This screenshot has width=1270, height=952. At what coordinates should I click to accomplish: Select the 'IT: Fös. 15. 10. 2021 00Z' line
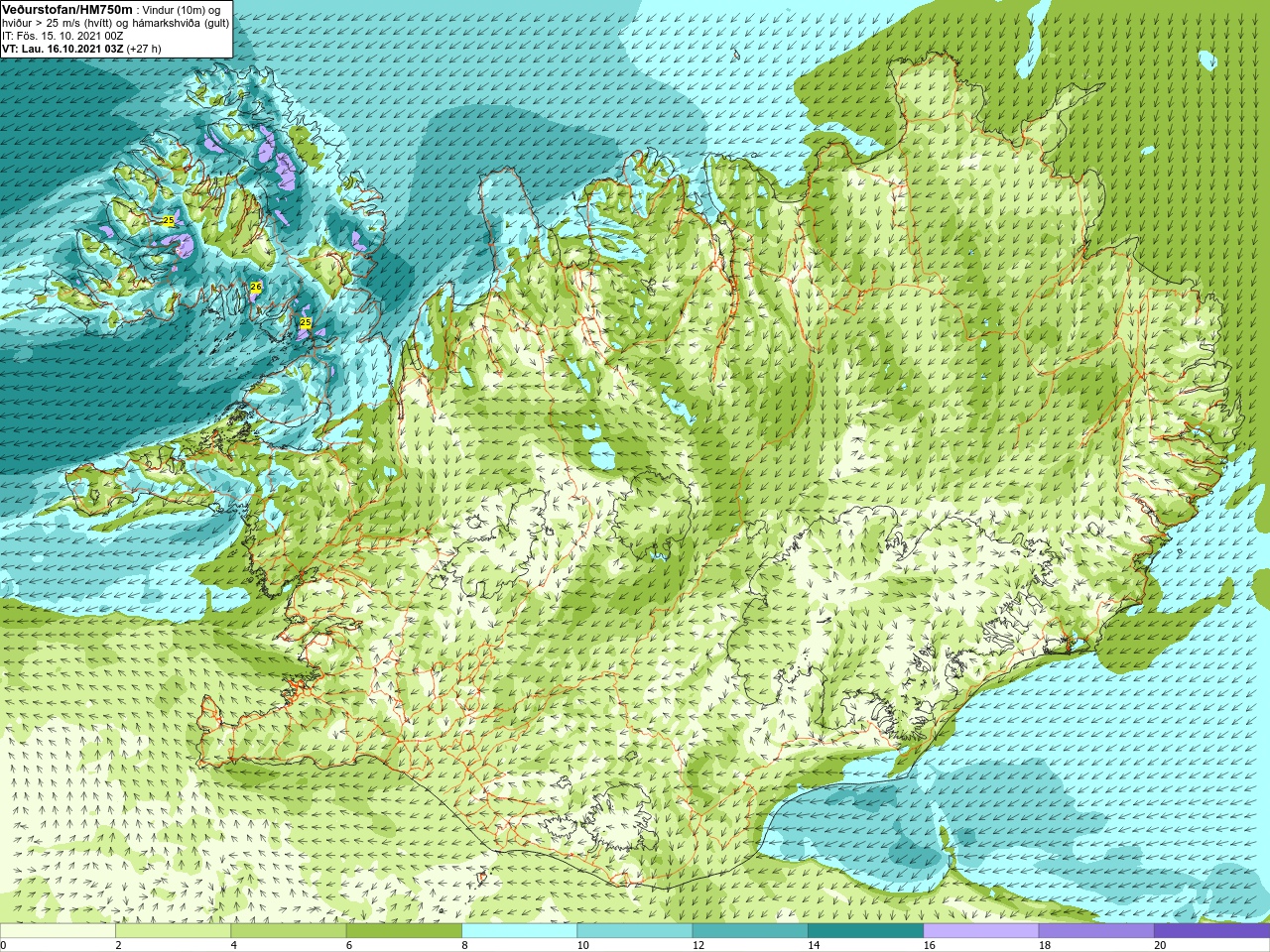[x=63, y=36]
